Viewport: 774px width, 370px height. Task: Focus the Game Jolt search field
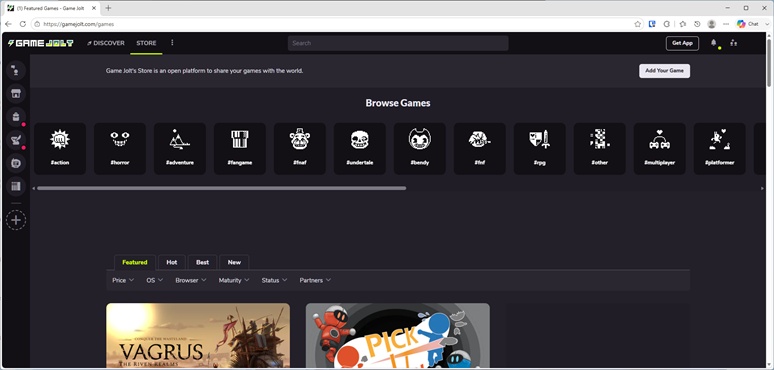tap(398, 43)
